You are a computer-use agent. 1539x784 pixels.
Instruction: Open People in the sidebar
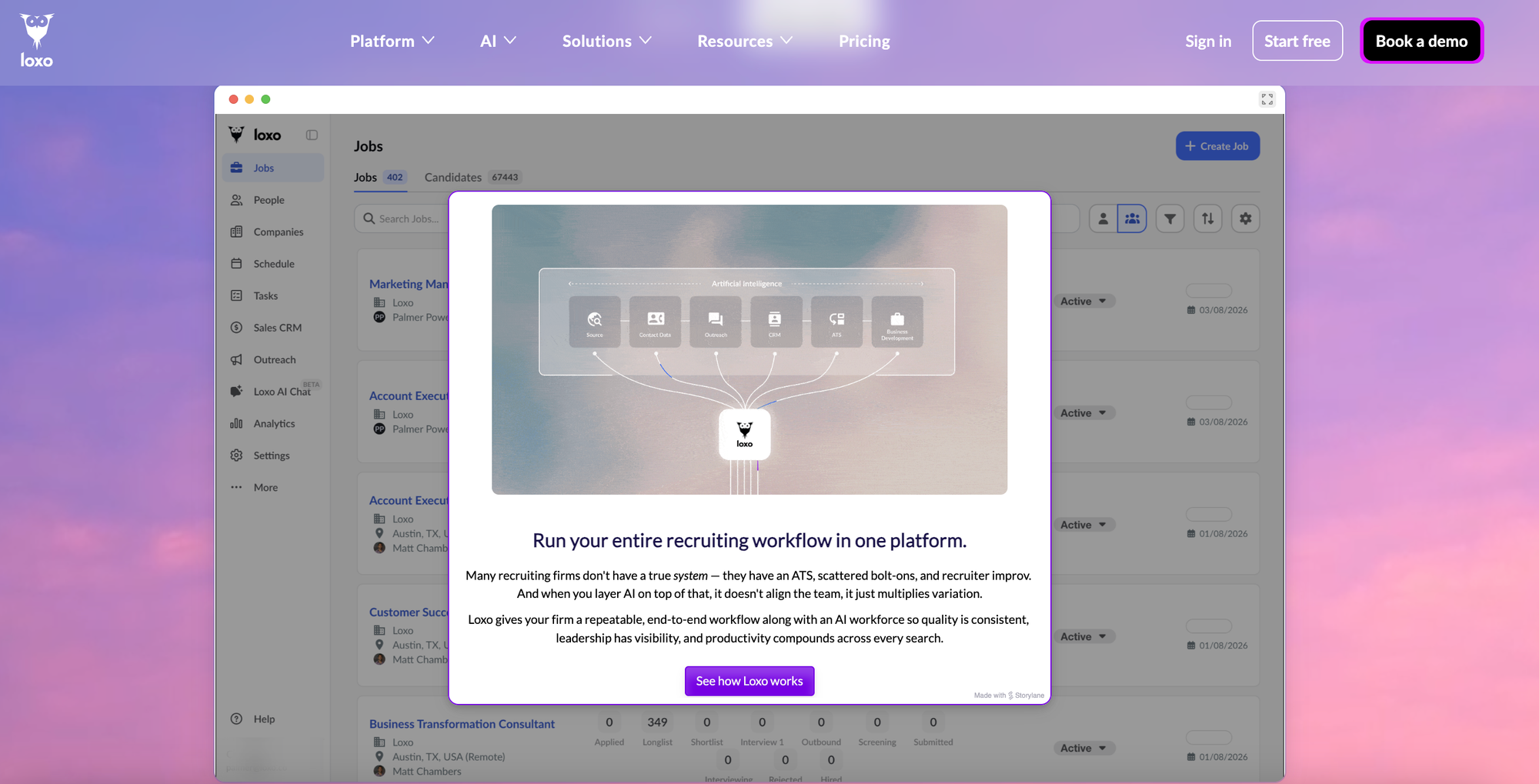click(x=273, y=200)
